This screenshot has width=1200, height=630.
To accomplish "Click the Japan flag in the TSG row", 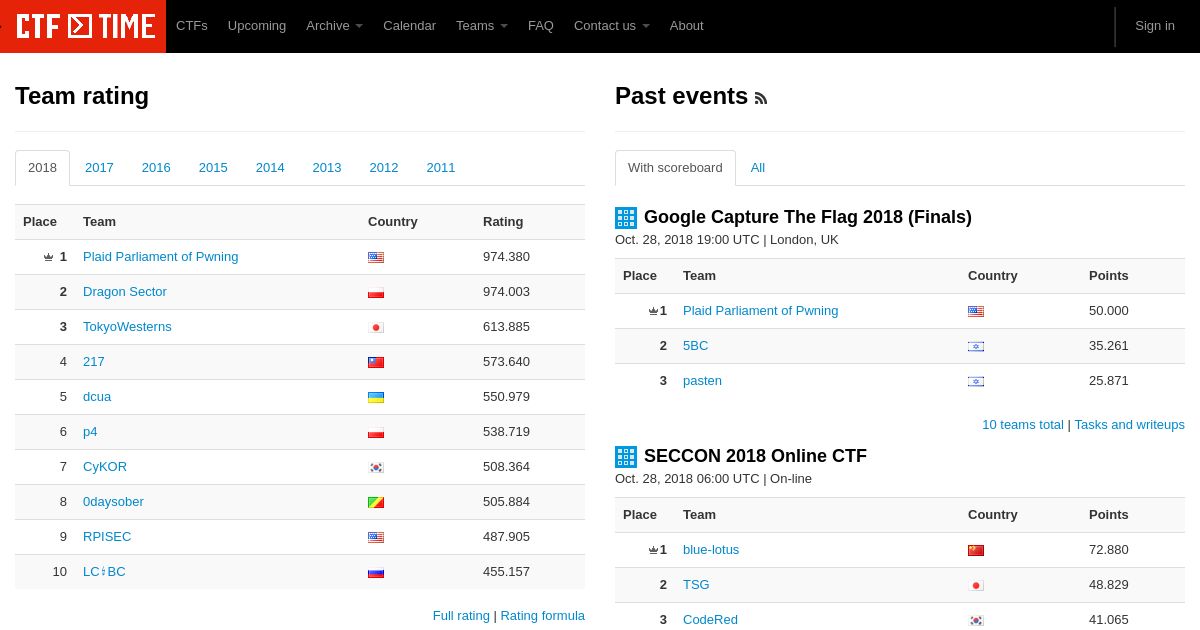I will pyautogui.click(x=976, y=585).
